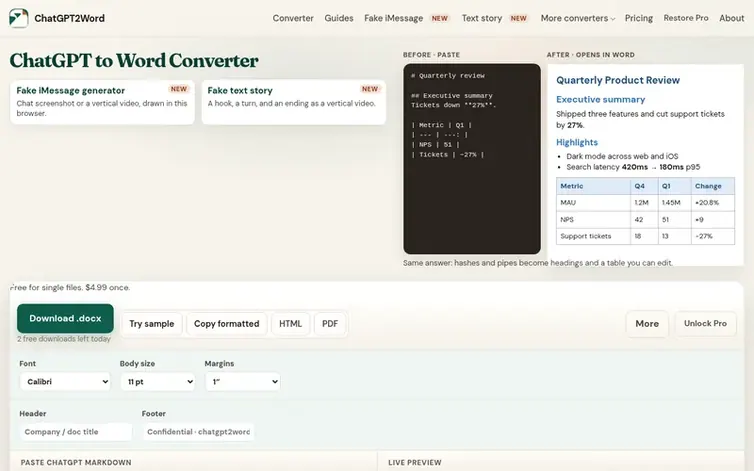
Task: Click Copy formatted button
Action: tap(226, 324)
